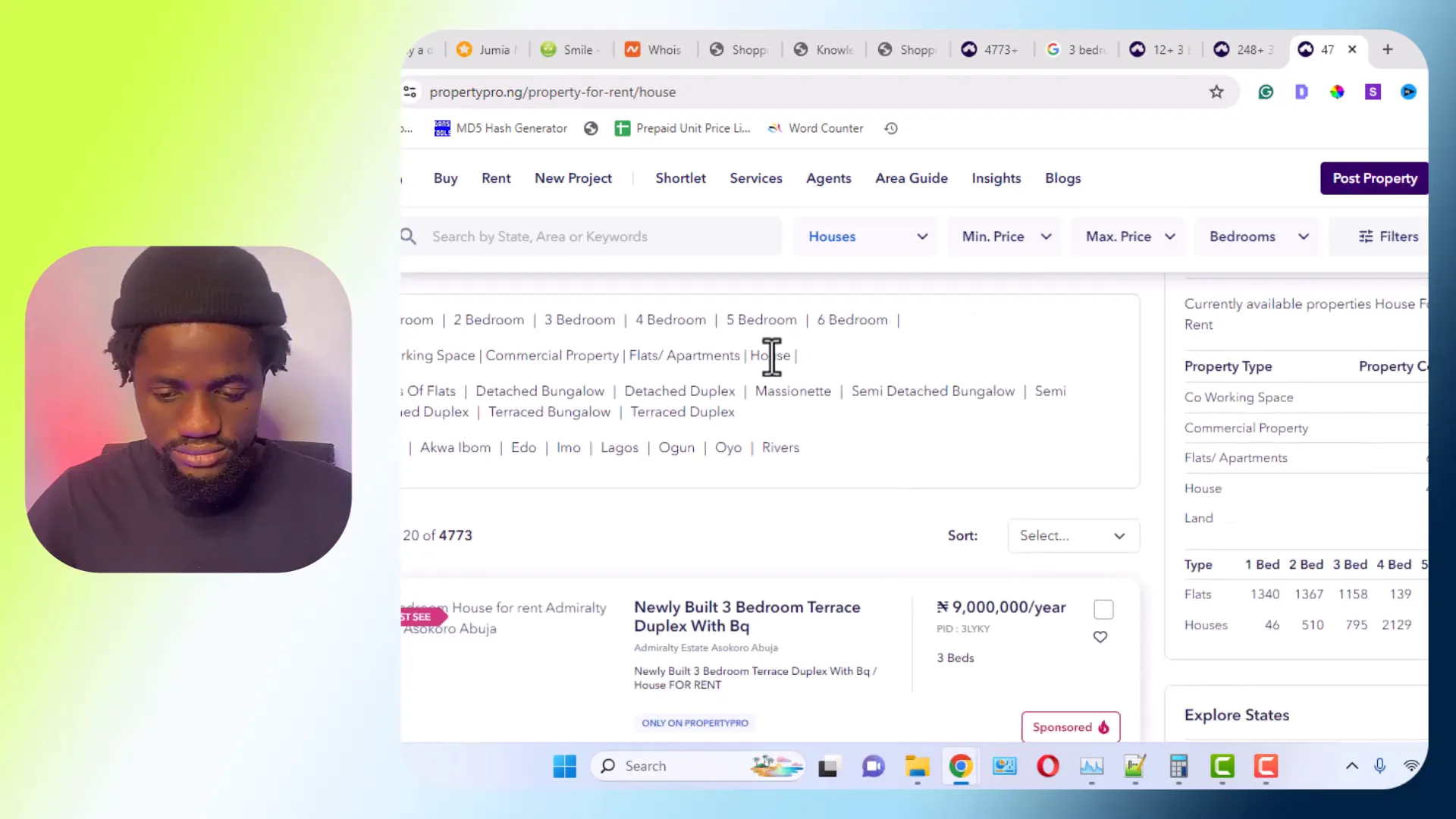Switch to the Whois tab
Viewport: 1456px width, 819px height.
coord(654,49)
